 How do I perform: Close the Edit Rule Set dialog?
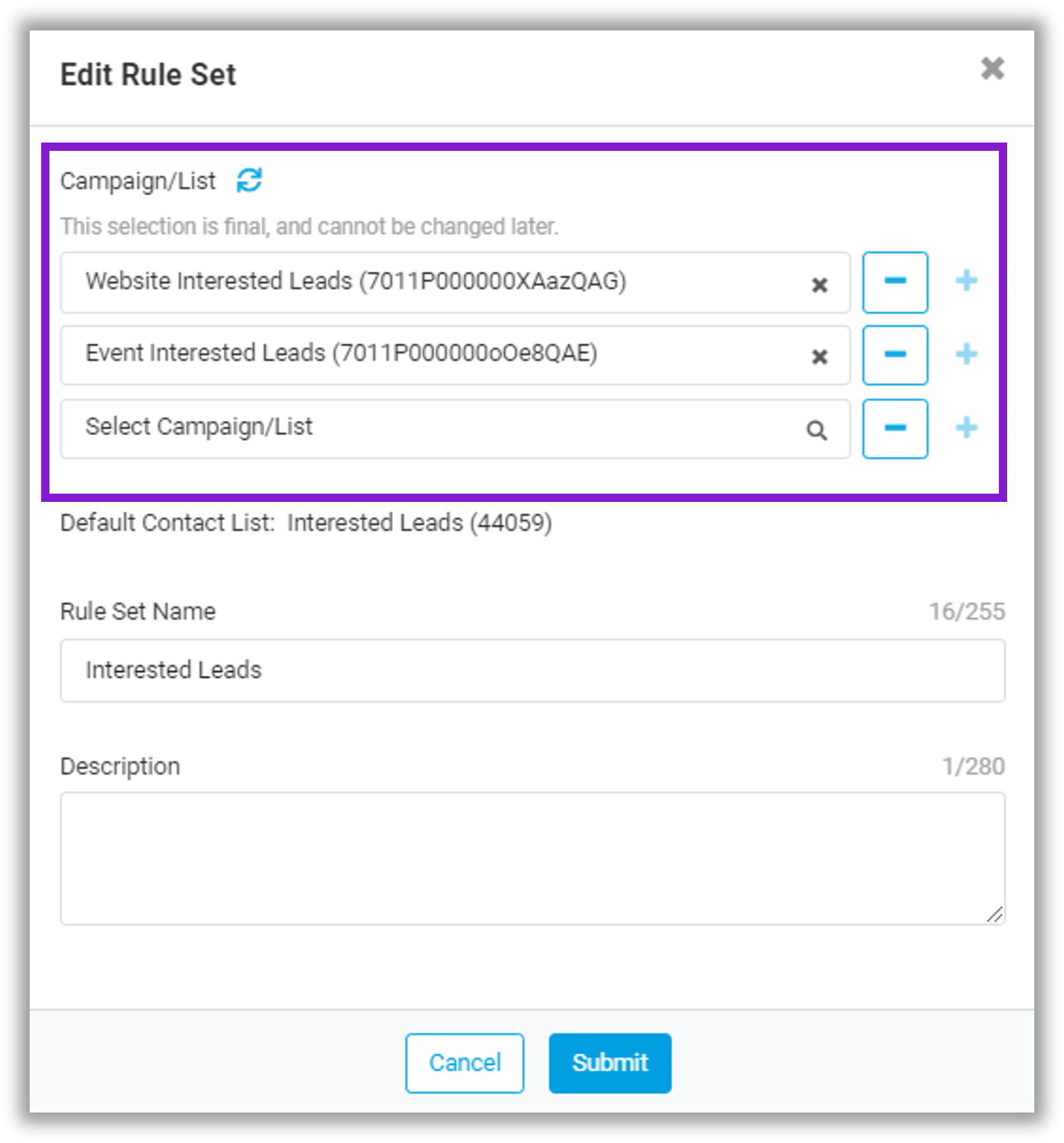pyautogui.click(x=992, y=68)
